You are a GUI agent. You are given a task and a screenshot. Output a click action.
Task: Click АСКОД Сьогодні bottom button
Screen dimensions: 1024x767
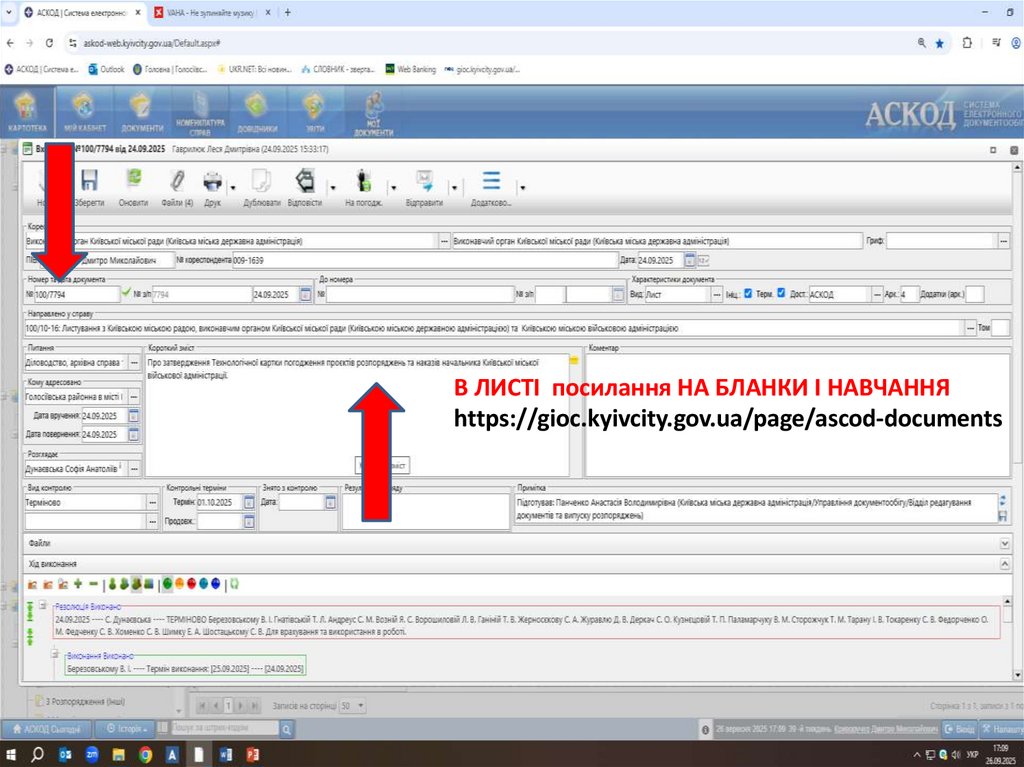(47, 728)
